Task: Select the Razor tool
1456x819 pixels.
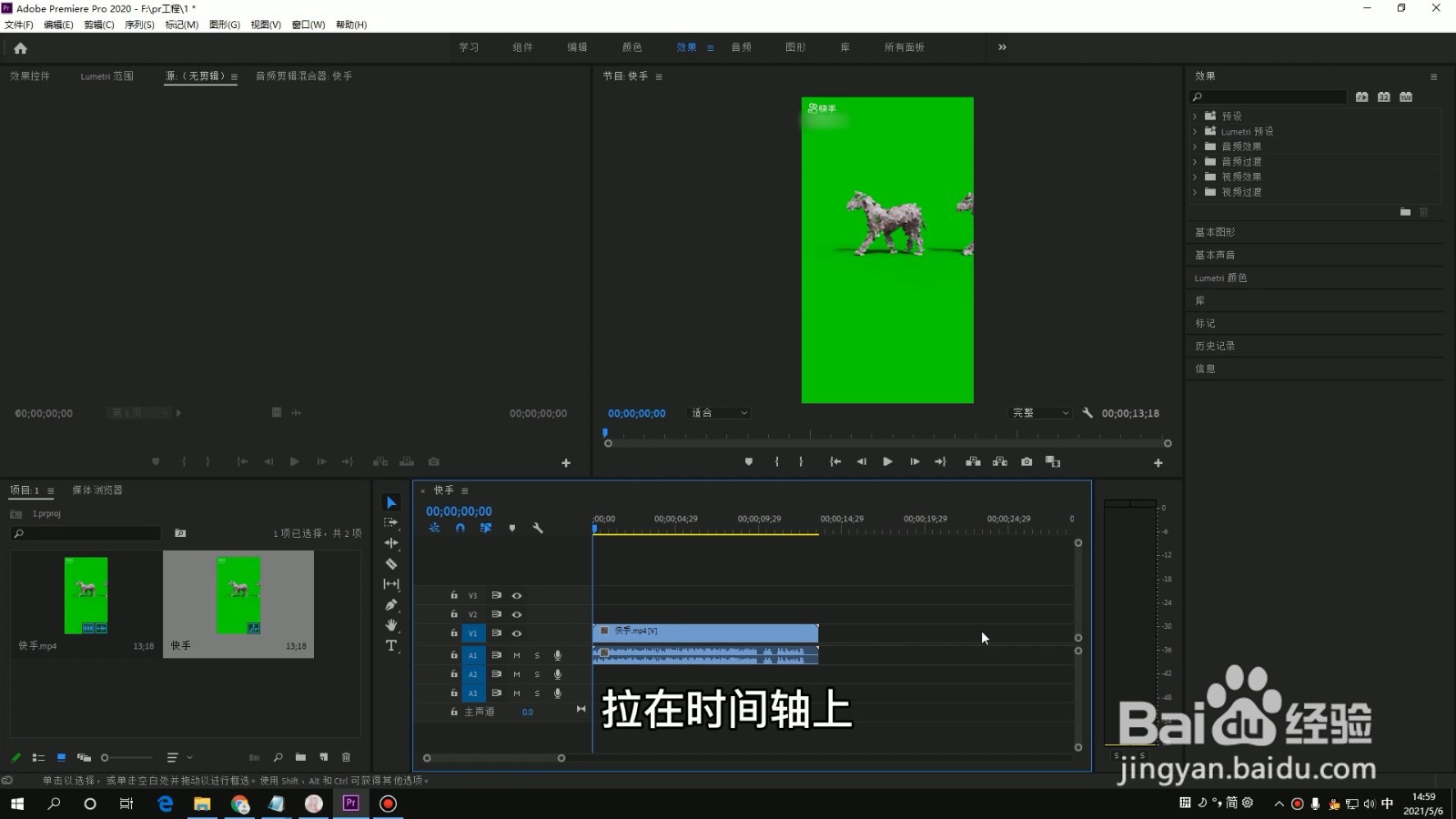Action: point(391,564)
